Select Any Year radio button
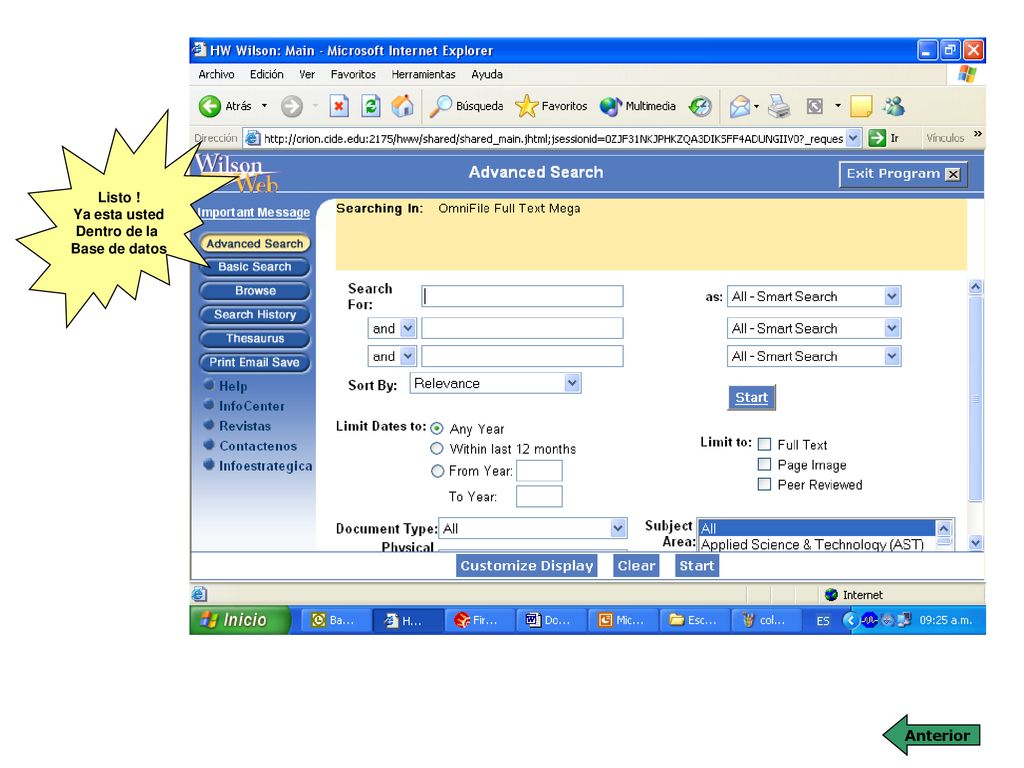This screenshot has width=1024, height=768. [437, 428]
